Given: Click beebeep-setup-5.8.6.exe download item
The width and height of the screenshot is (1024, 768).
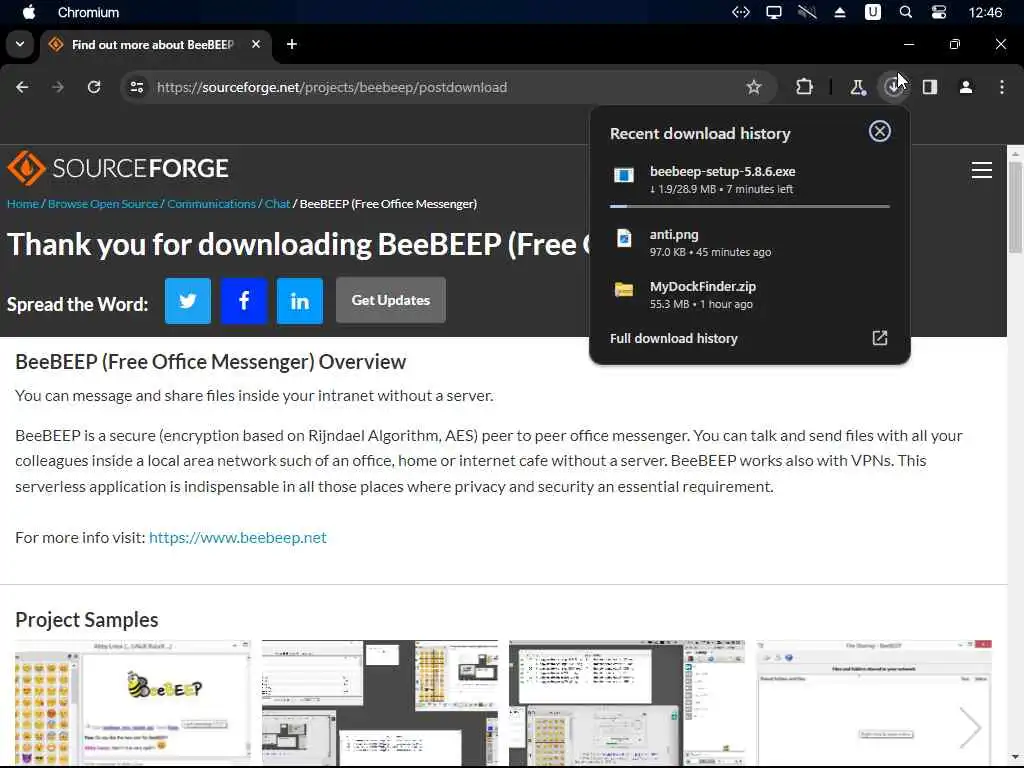Looking at the screenshot, I should pos(750,181).
